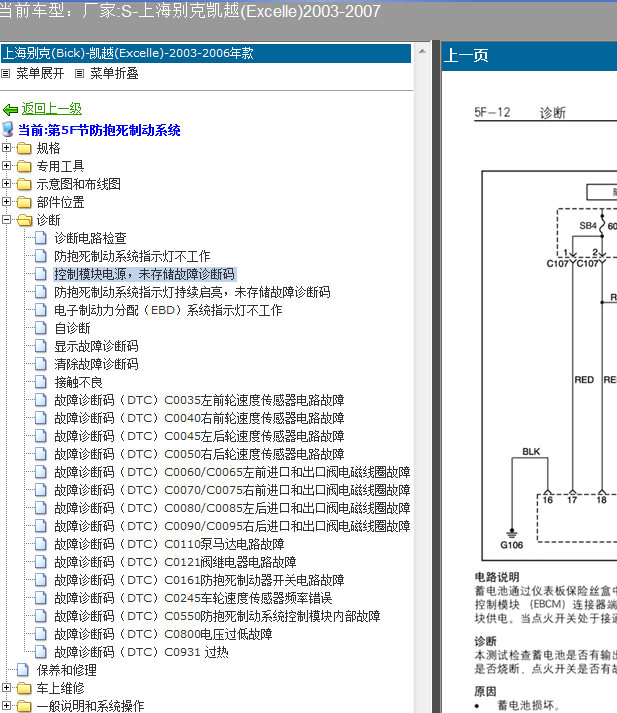Click the page icon beside 显示故障诊断码
Viewport: 617px width, 713px height.
point(41,346)
